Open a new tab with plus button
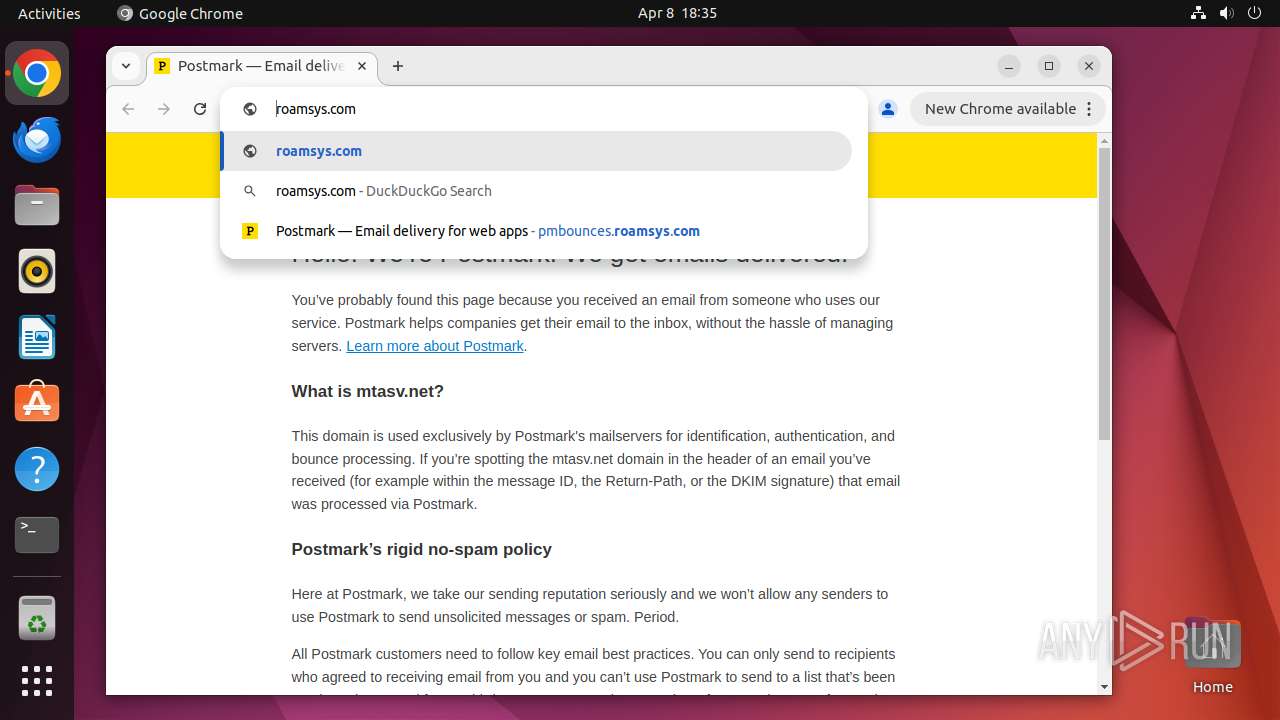The height and width of the screenshot is (720, 1280). pos(398,66)
